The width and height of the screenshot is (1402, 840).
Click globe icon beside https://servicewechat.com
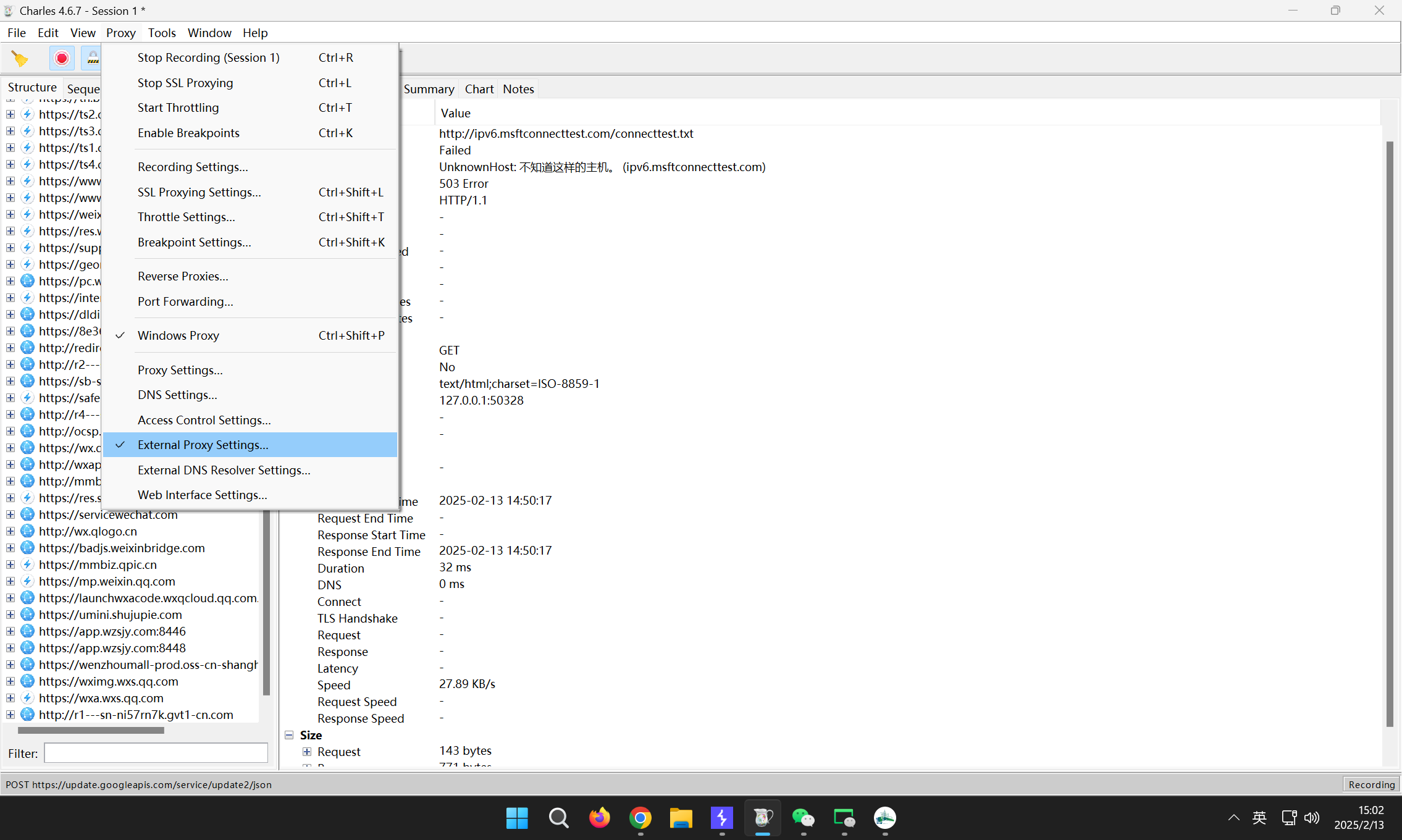coord(27,514)
